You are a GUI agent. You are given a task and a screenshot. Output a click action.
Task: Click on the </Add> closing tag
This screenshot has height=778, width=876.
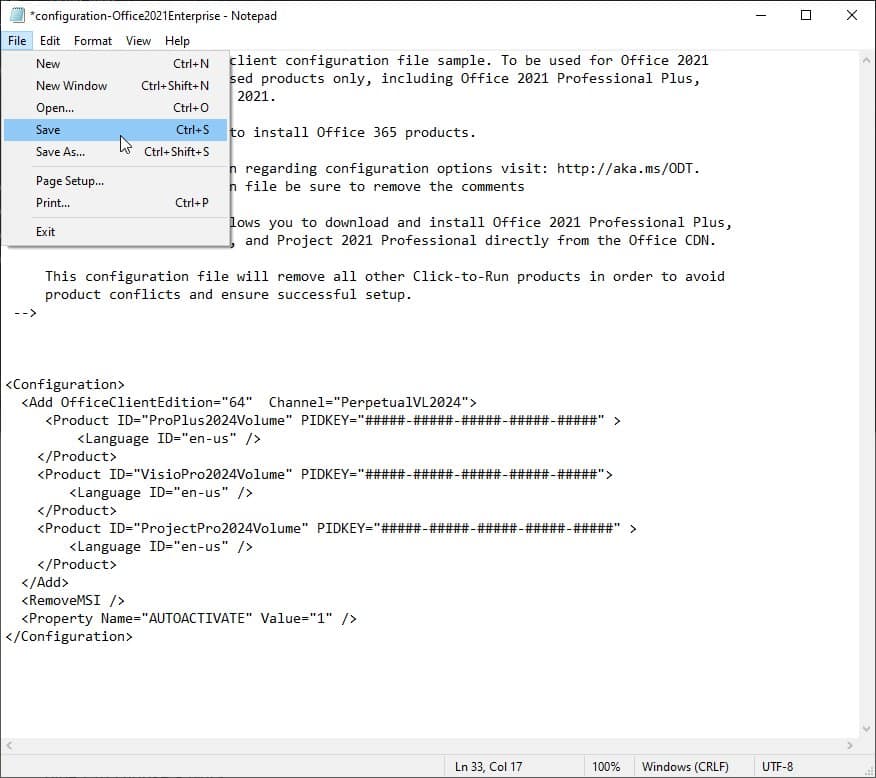tap(45, 582)
